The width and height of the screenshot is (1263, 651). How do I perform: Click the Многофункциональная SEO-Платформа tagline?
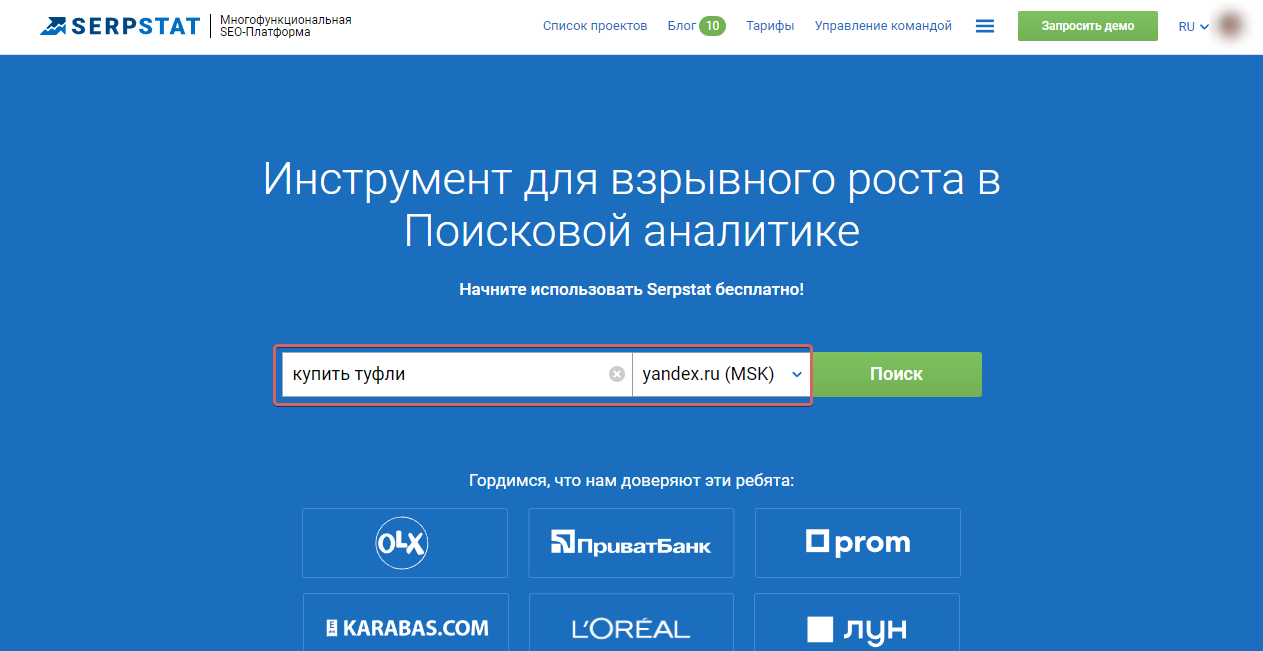(x=285, y=26)
